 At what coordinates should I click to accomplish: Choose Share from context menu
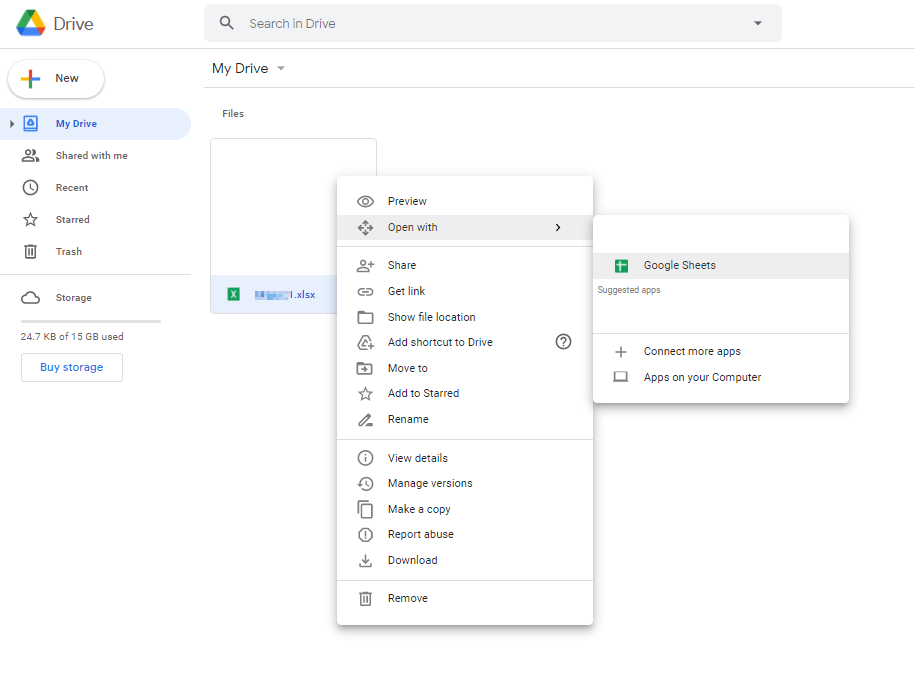click(465, 266)
